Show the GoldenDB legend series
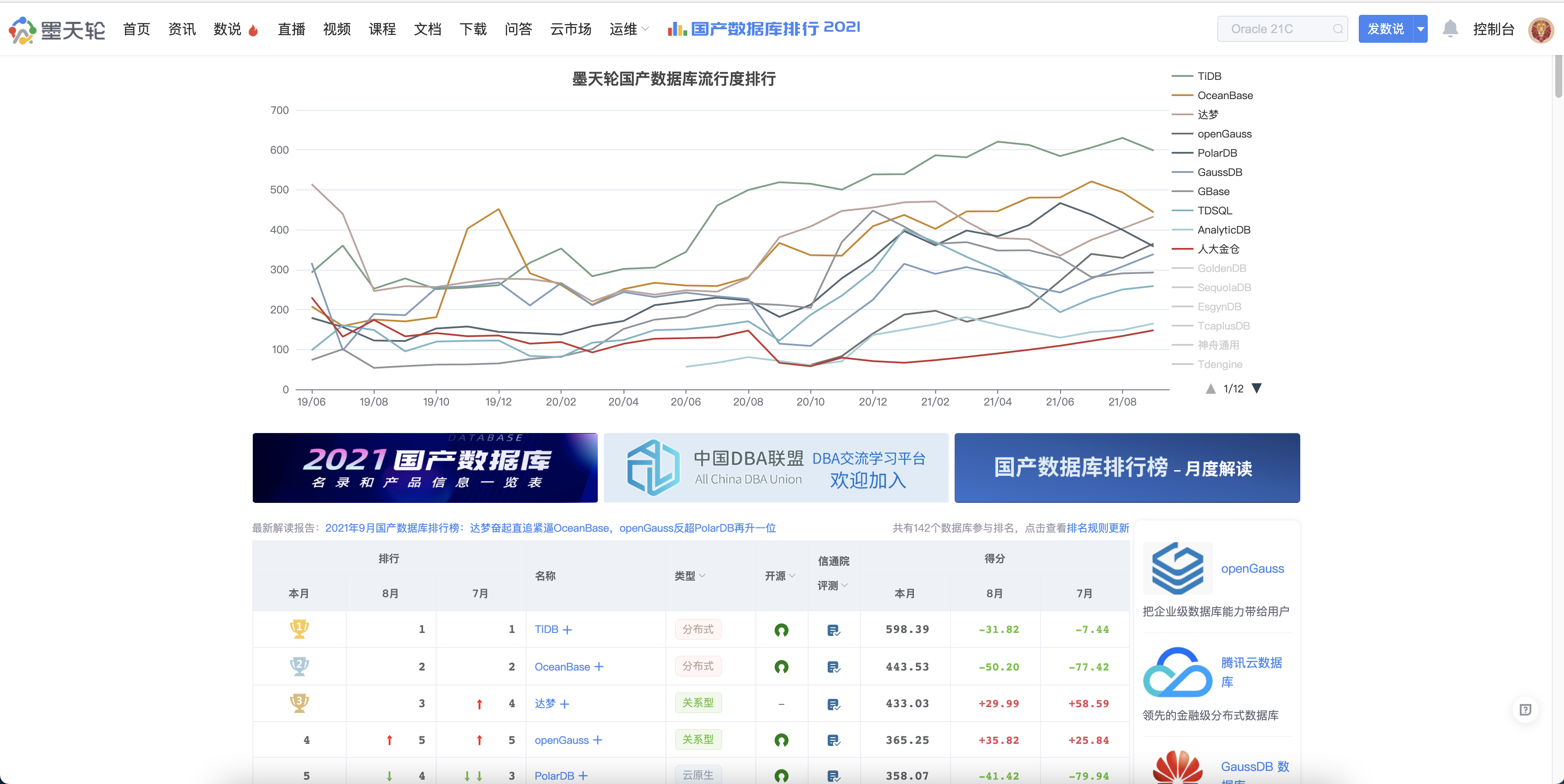1564x784 pixels. [1221, 268]
